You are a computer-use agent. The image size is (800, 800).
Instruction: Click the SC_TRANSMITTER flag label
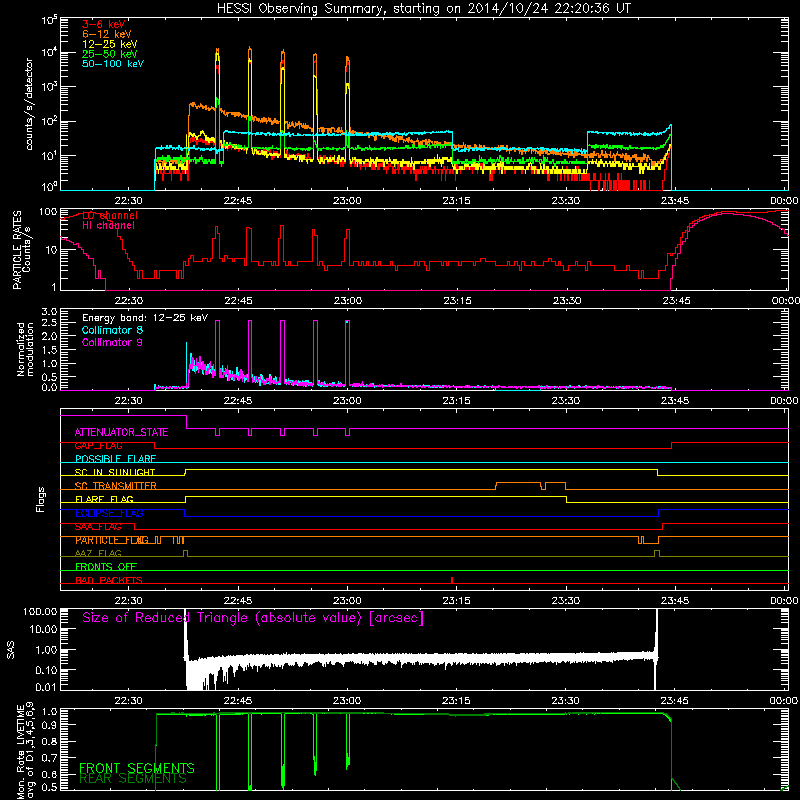click(116, 486)
